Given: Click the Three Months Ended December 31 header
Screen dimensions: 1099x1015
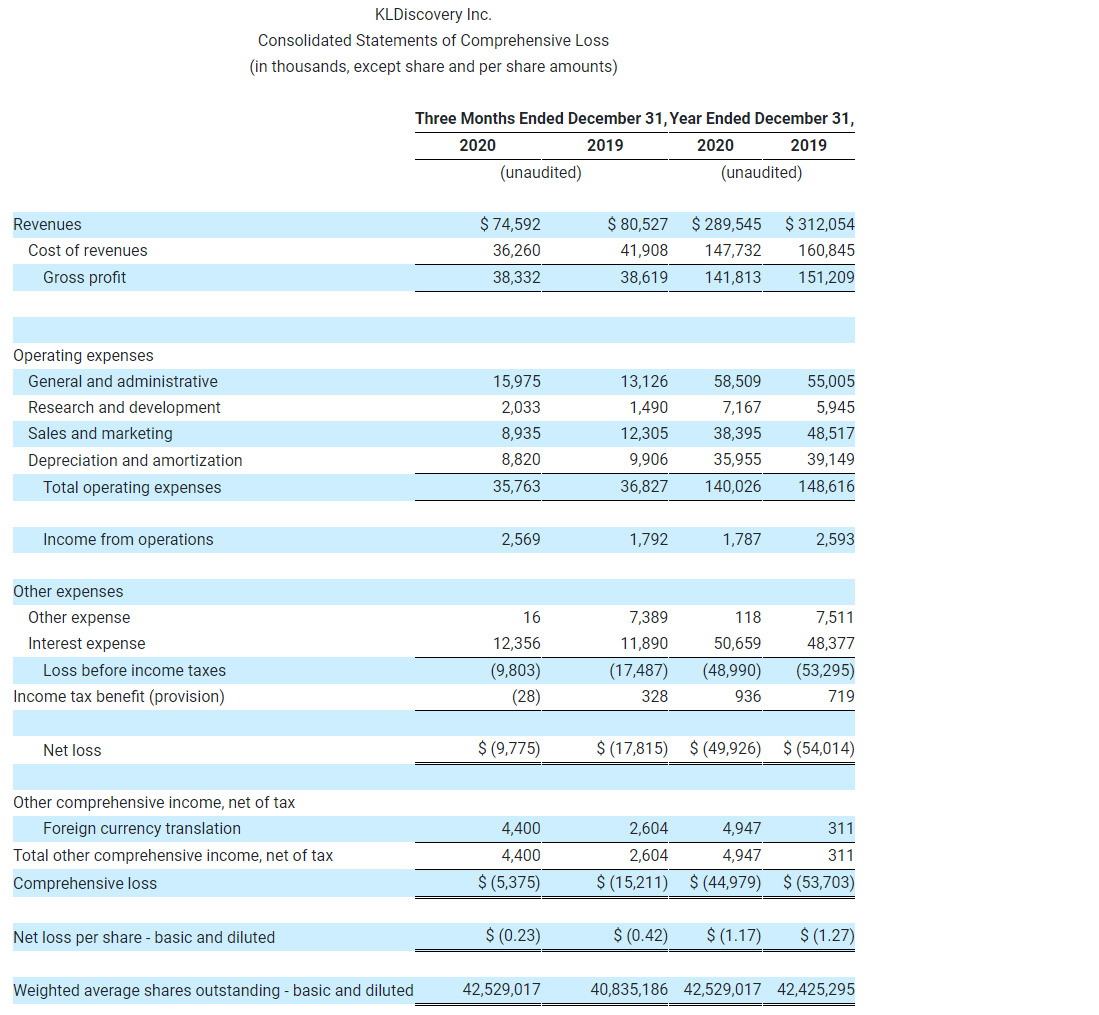Looking at the screenshot, I should pos(541,118).
